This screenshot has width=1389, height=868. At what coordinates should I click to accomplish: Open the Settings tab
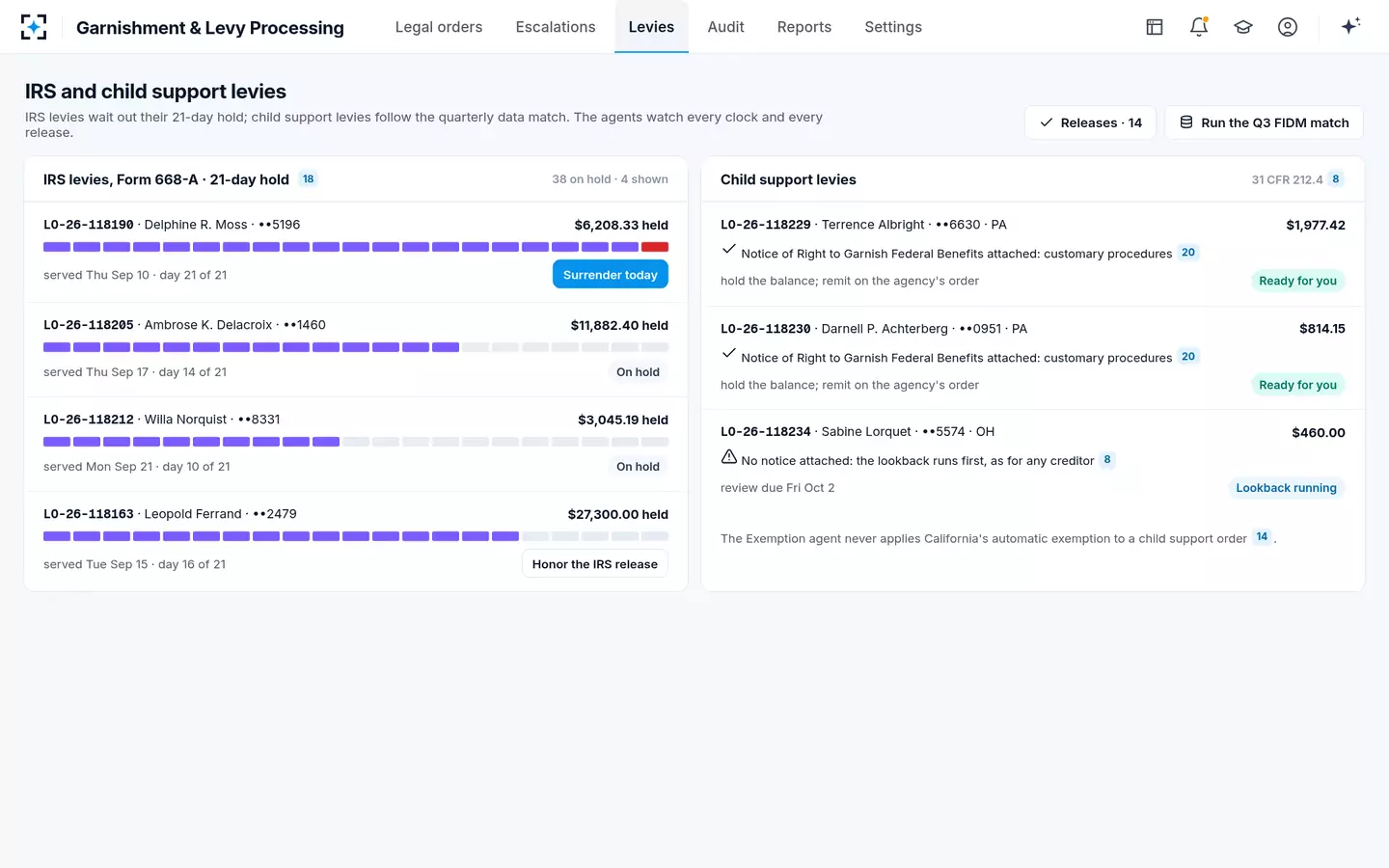pos(893,27)
